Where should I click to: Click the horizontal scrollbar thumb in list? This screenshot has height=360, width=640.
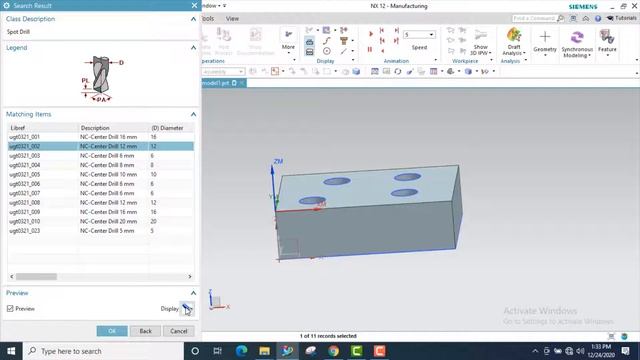pos(36,276)
